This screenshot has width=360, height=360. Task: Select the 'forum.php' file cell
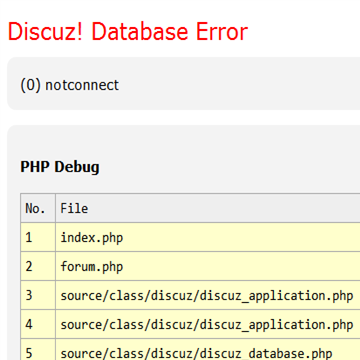pyautogui.click(x=208, y=266)
